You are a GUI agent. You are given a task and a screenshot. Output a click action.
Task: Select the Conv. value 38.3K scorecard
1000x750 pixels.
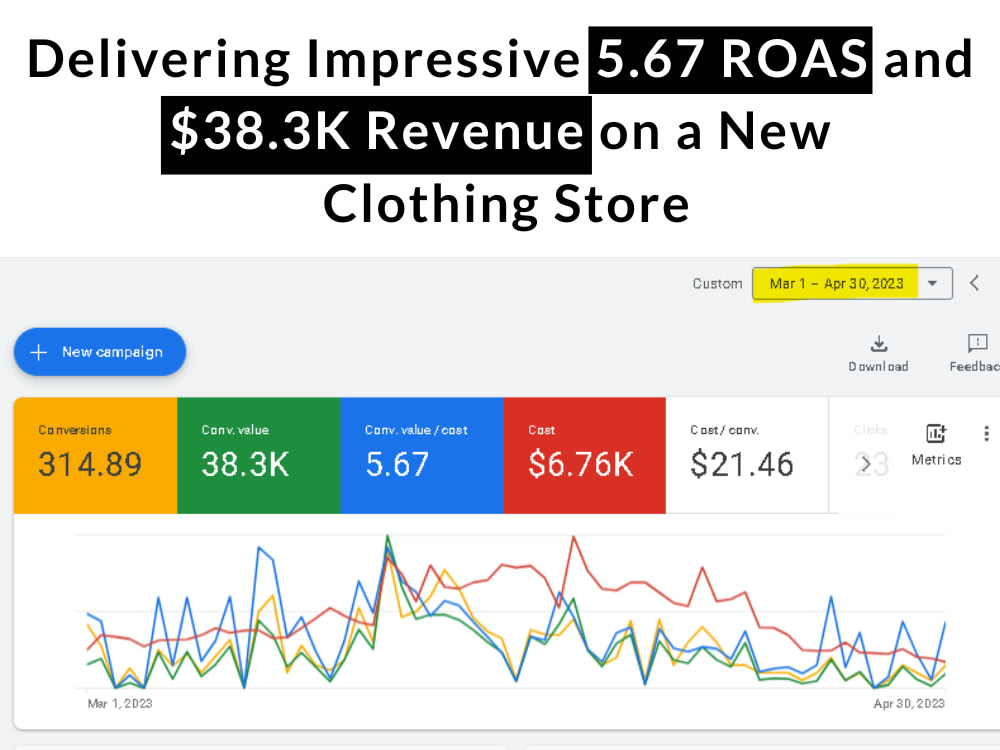click(259, 455)
